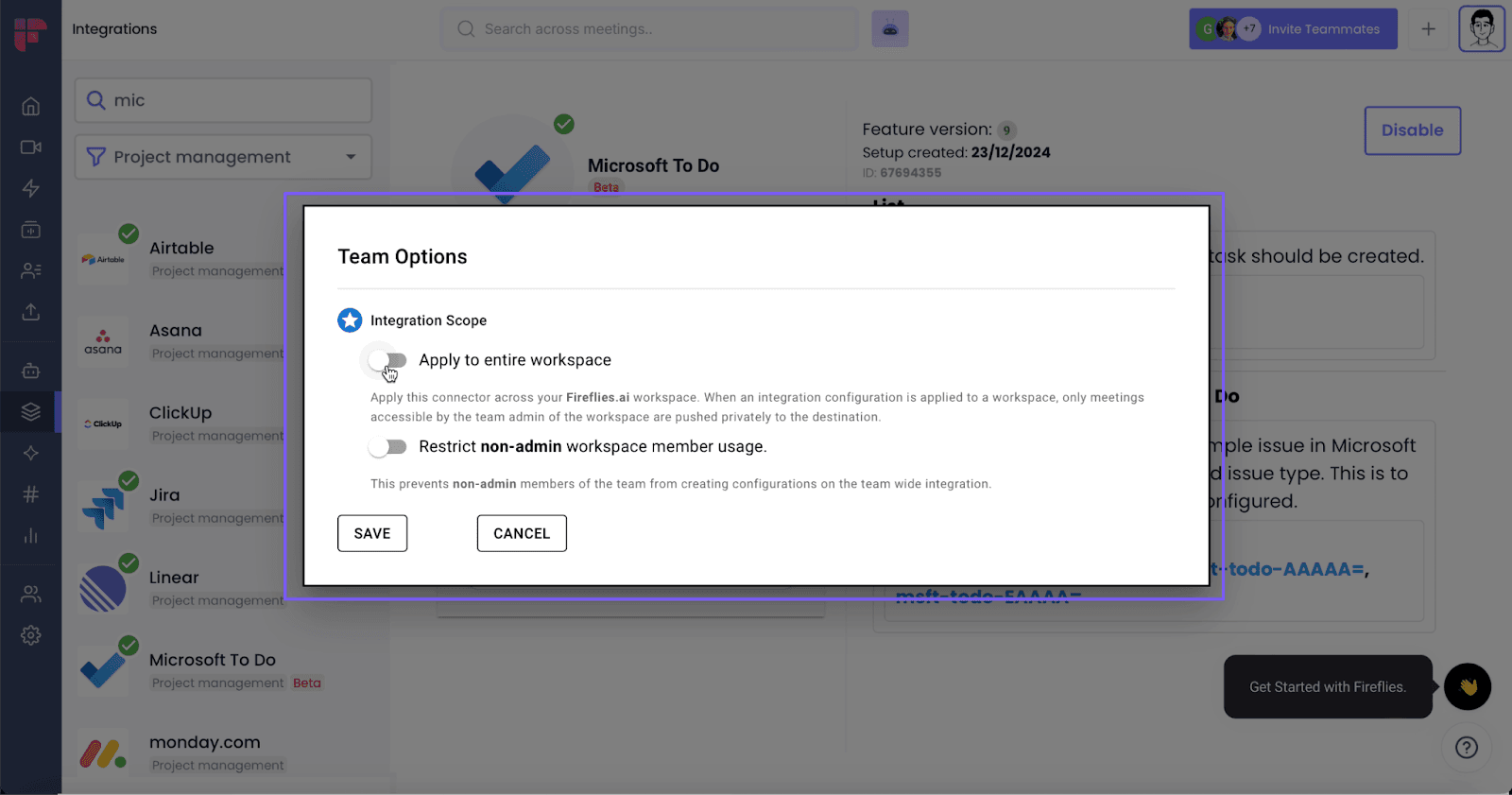The image size is (1512, 795).
Task: Click Invite Teammates button
Action: 1293,29
